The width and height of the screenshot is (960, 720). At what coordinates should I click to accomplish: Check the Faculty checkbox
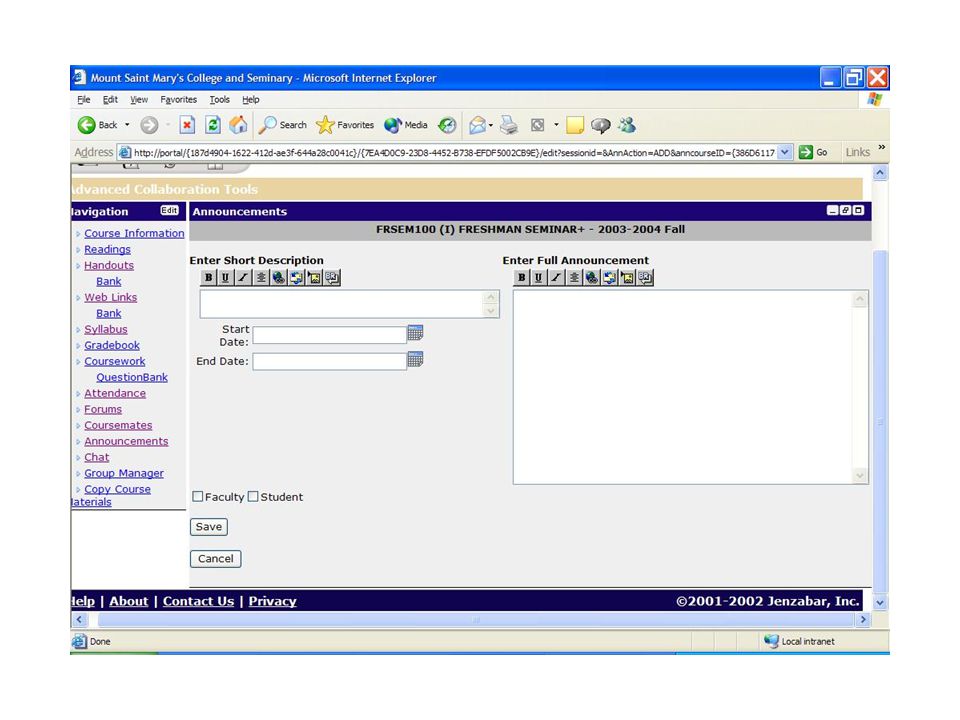(x=198, y=497)
